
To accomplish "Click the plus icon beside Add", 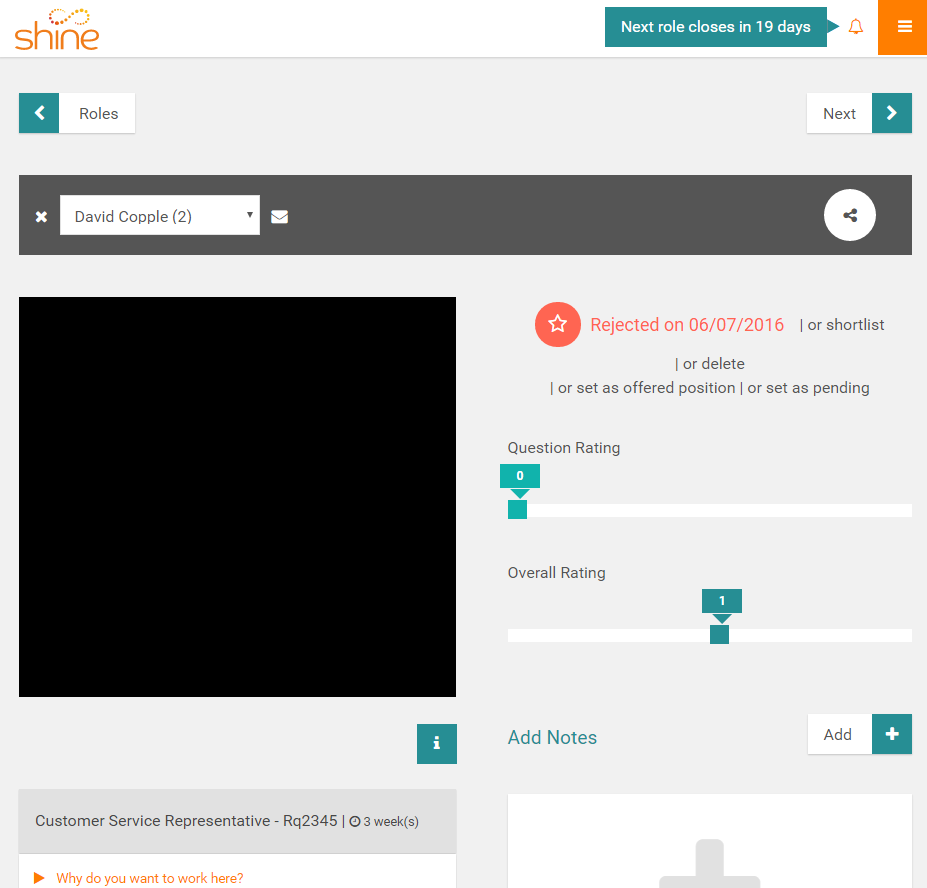I will point(892,734).
